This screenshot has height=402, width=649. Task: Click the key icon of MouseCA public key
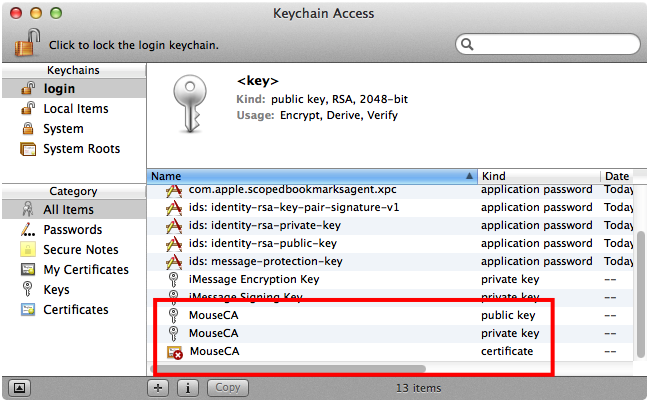(173, 315)
